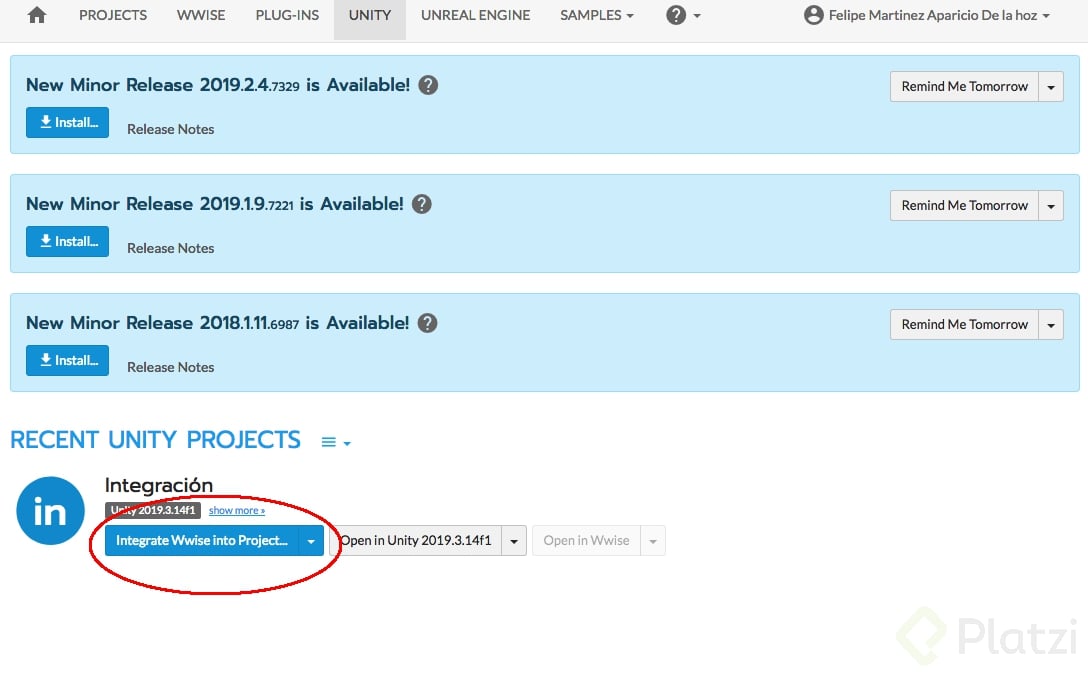Click help icon beside 2019.1.9.7221 release
Screen dimensions: 1088x673
(x=422, y=204)
